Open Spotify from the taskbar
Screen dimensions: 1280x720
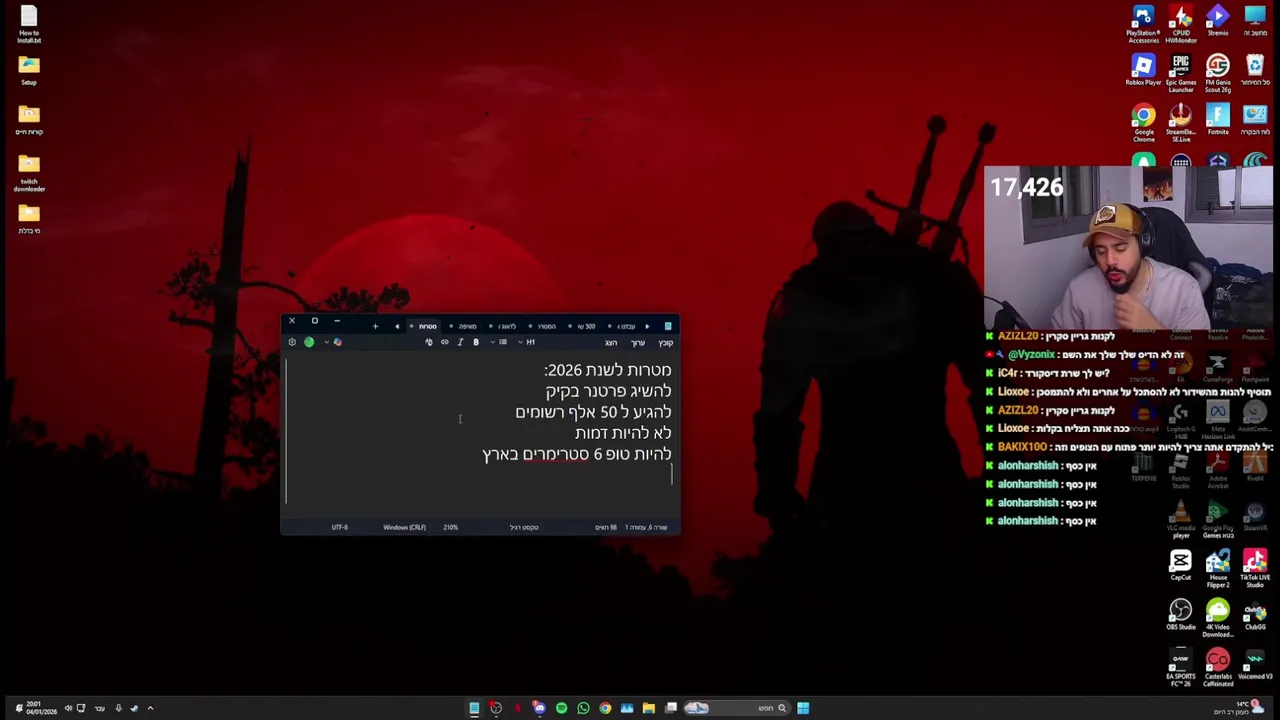click(561, 708)
